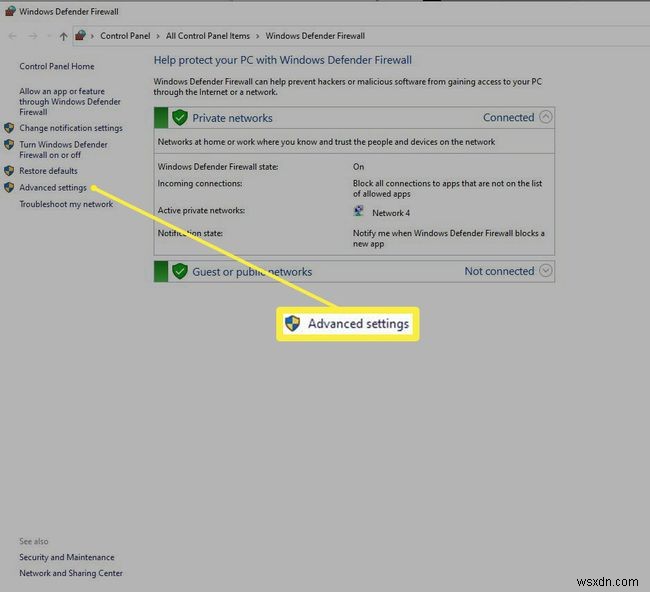Click the Network 4 label
This screenshot has height=592, width=650.
coord(391,213)
